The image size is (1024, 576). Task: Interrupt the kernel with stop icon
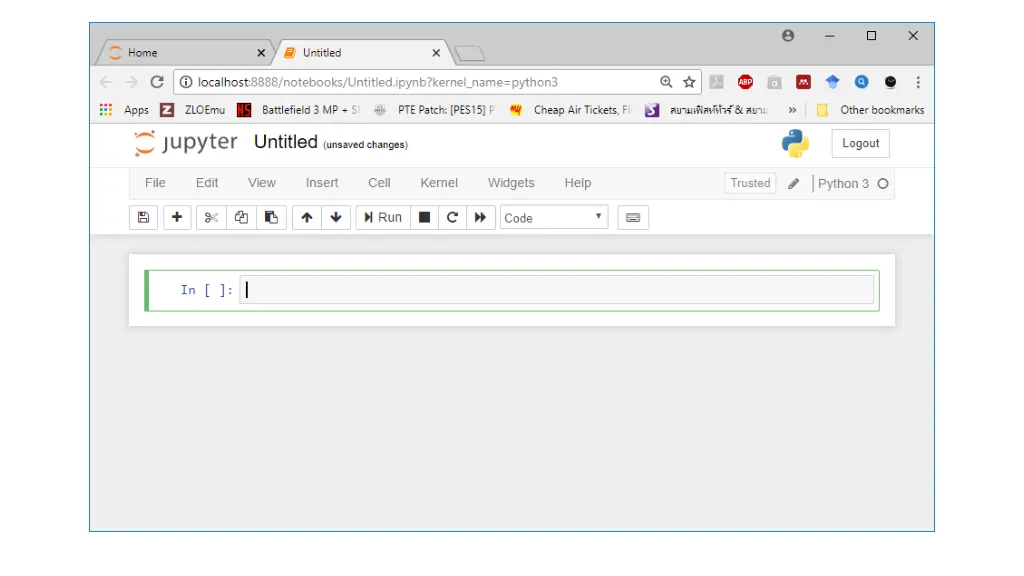pyautogui.click(x=425, y=217)
